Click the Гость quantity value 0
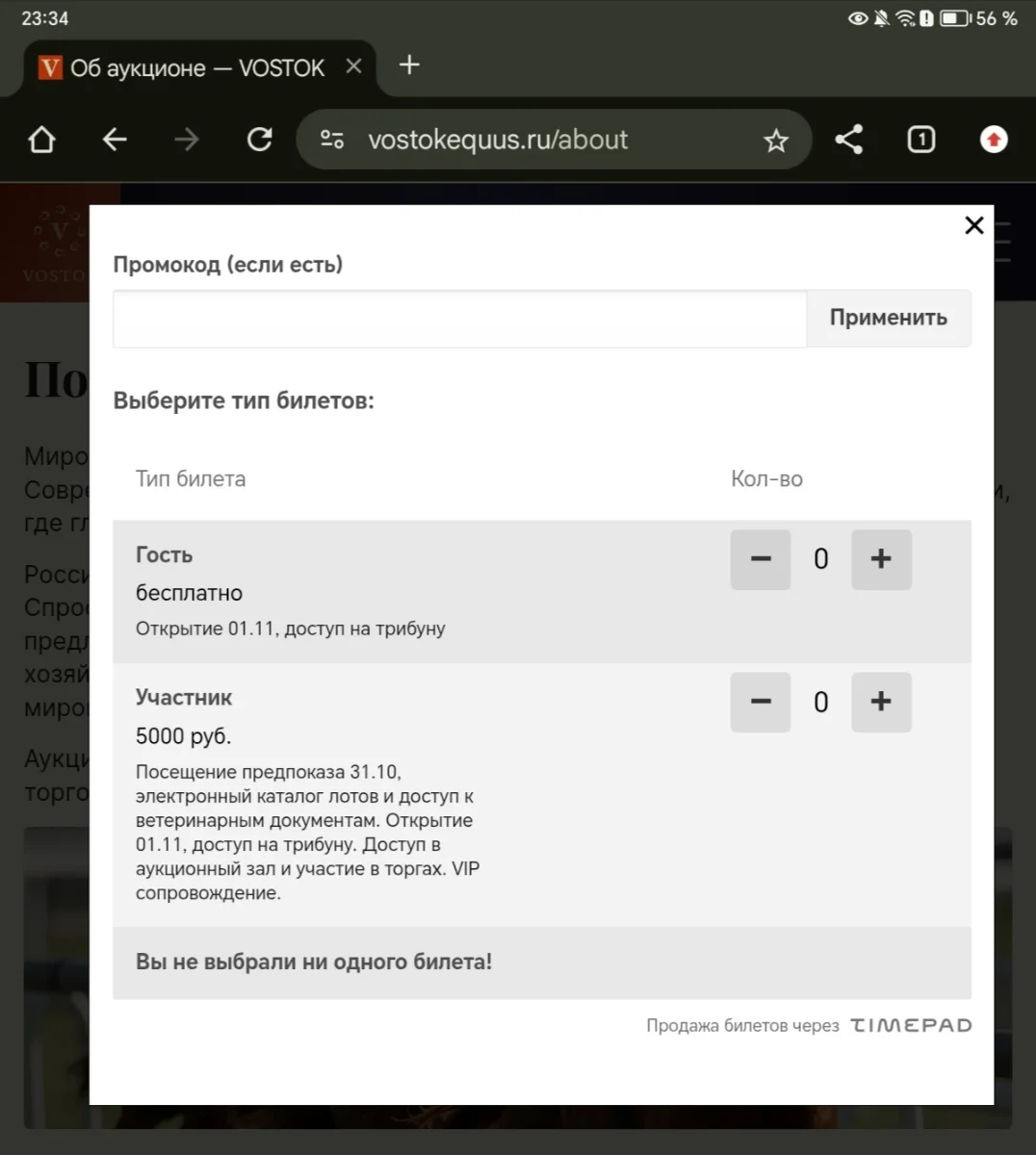1036x1155 pixels. tap(821, 559)
